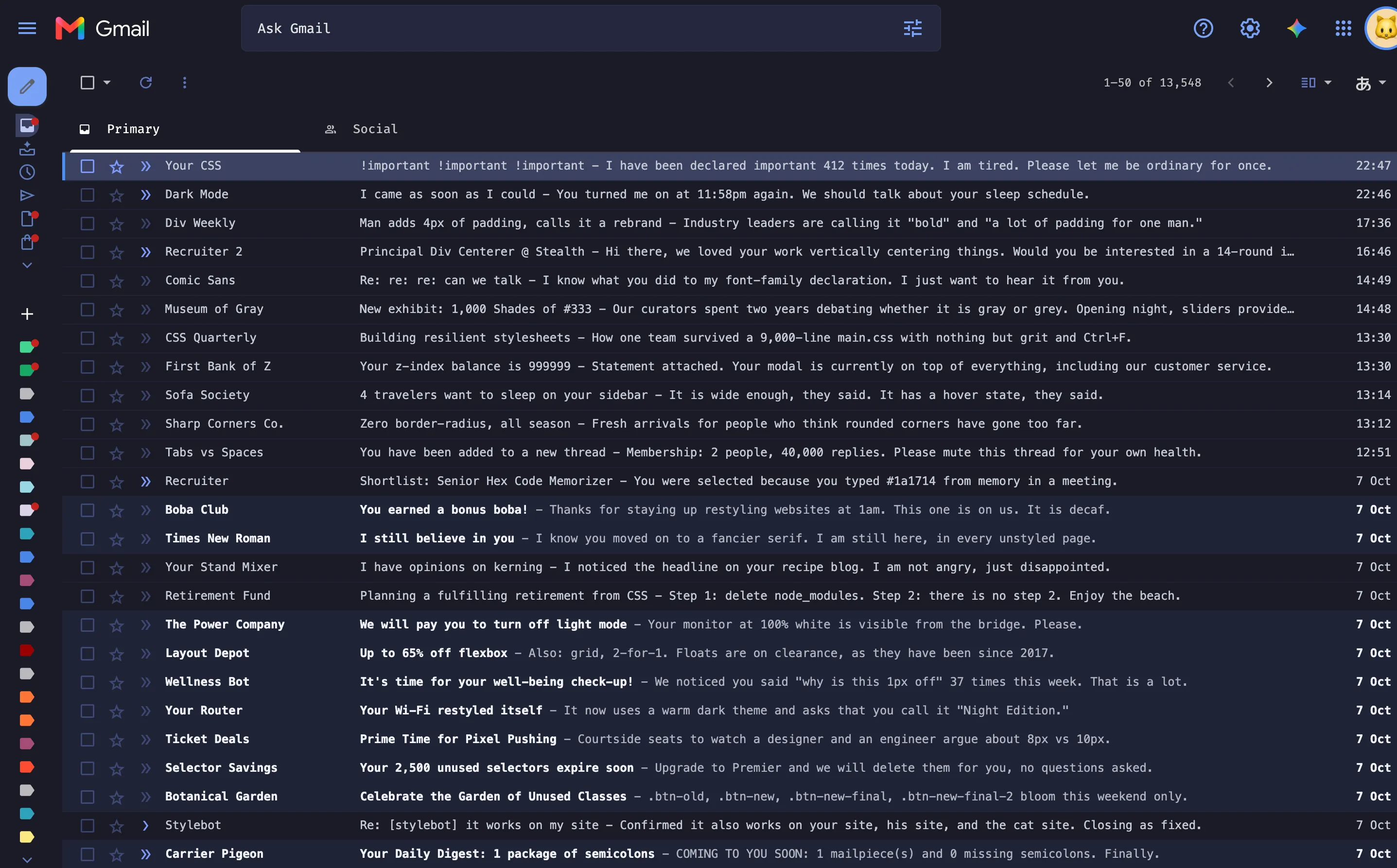Tick the checkbox for the Dark Mode email

coord(87,194)
